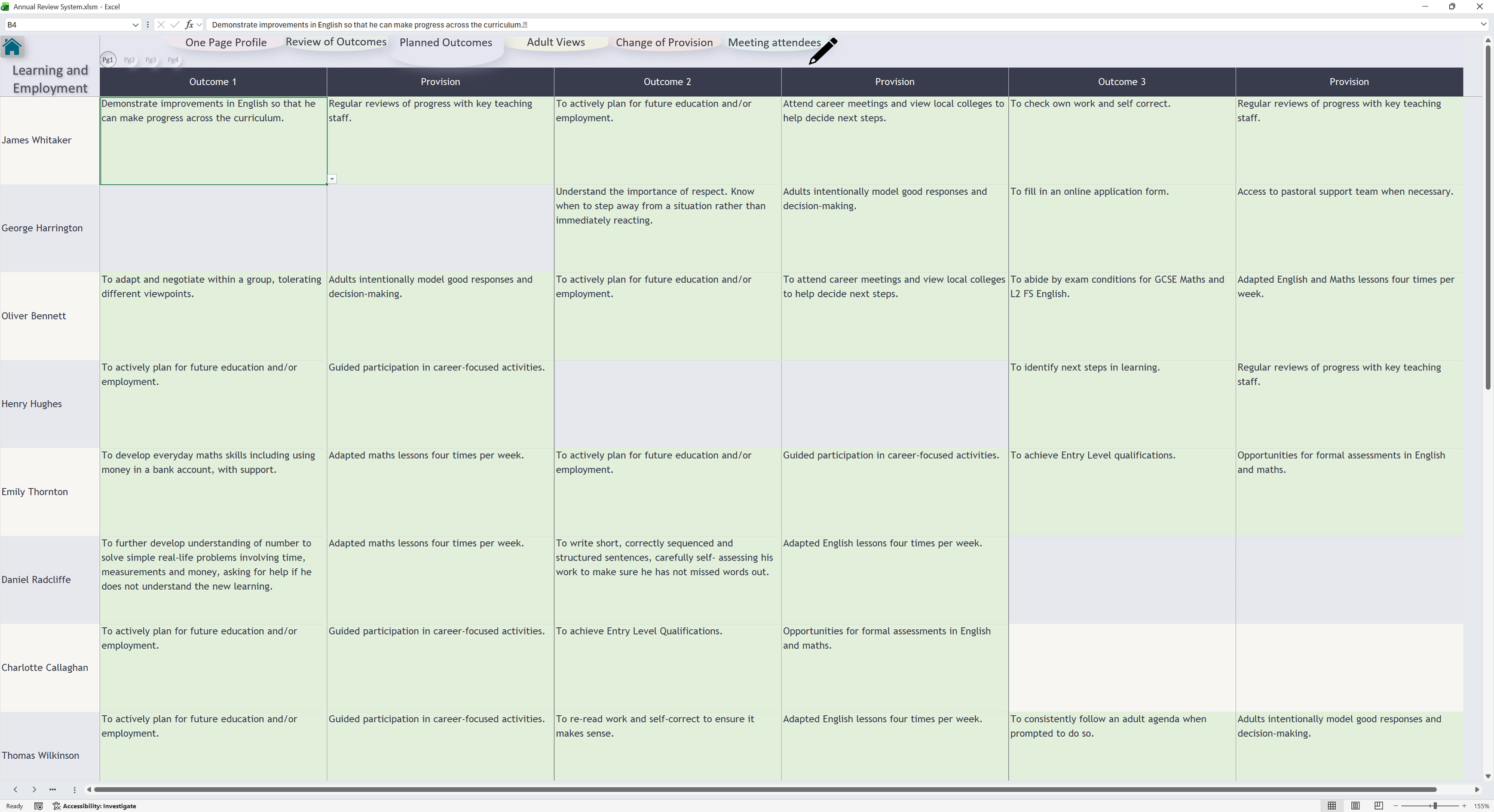Expand the formula bar
The width and height of the screenshot is (1494, 812).
(1483, 24)
